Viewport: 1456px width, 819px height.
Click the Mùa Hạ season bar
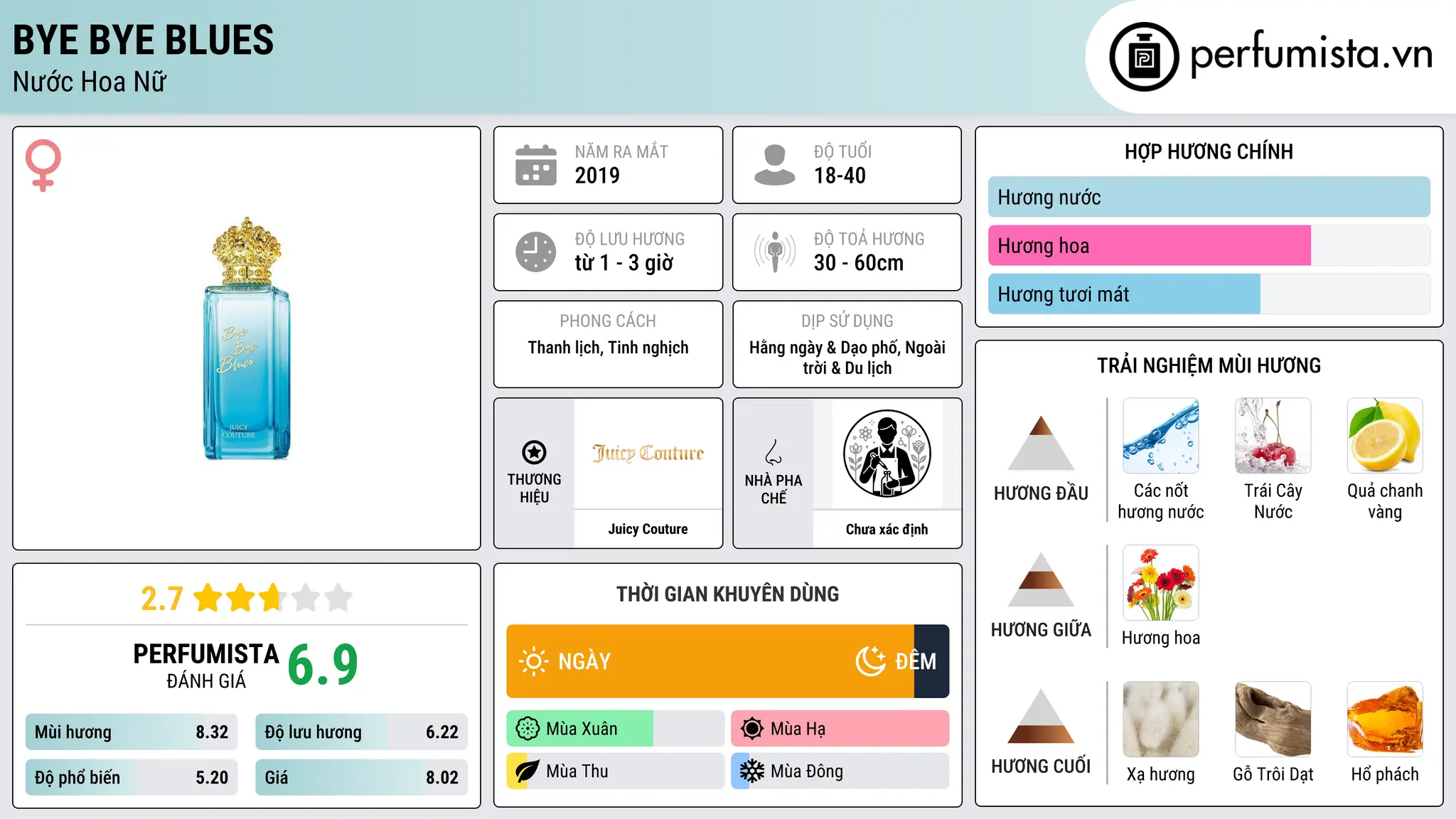840,729
